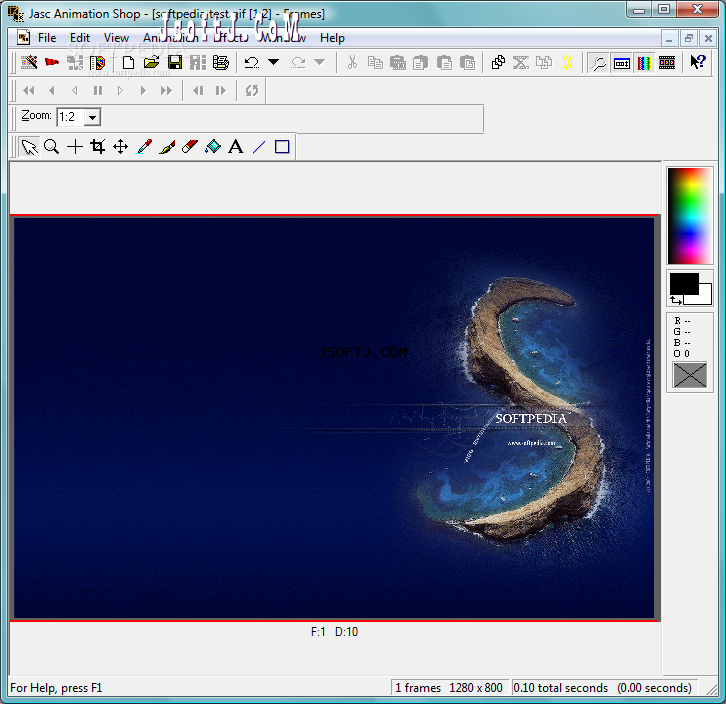Image resolution: width=726 pixels, height=704 pixels.
Task: Toggle the Arrow selection tool
Action: [29, 147]
